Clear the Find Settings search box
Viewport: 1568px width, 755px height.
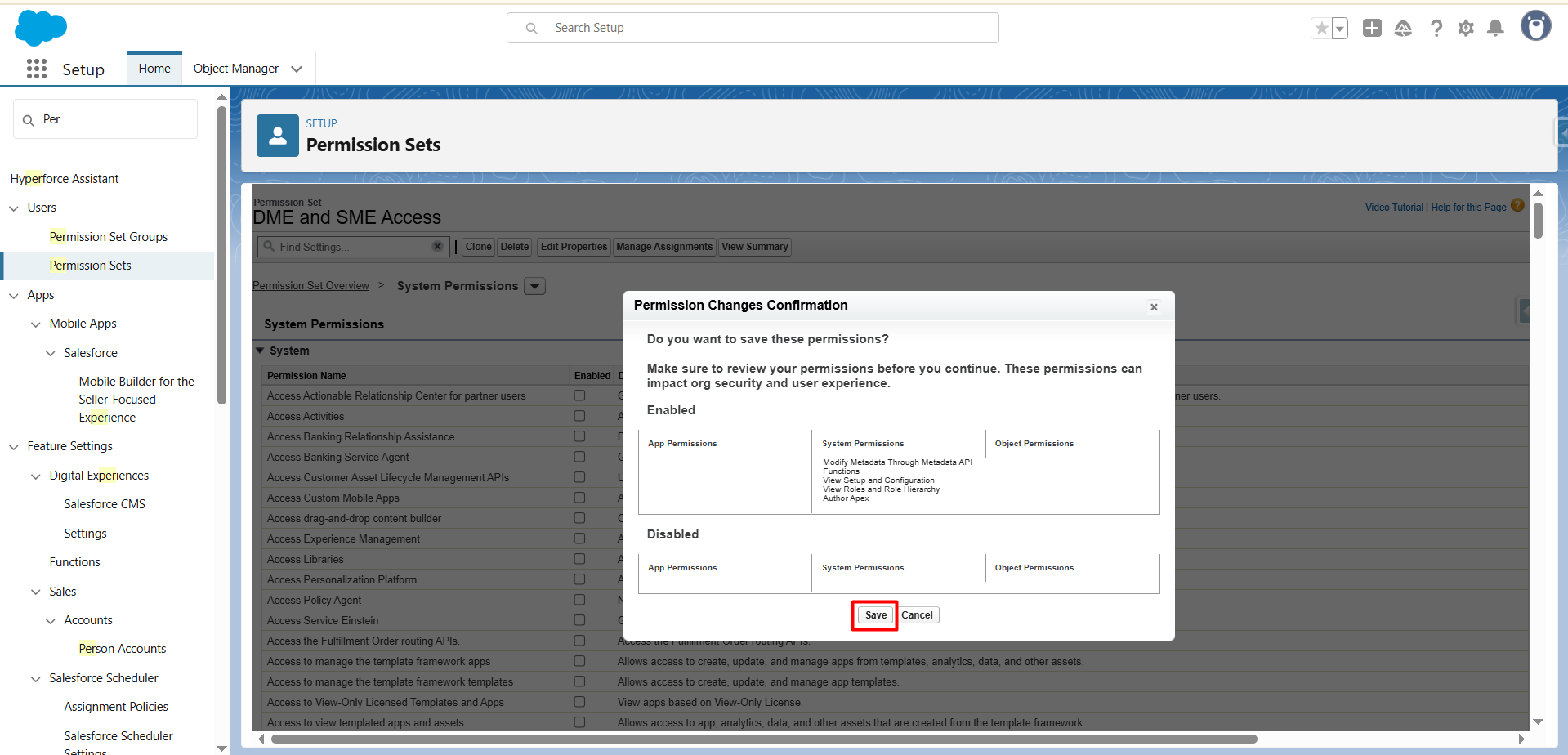point(437,246)
